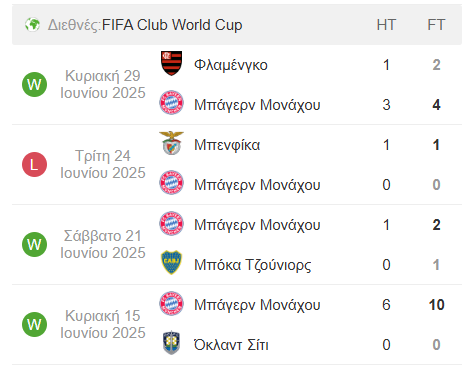Click the Benfica eagle crest

(x=171, y=143)
